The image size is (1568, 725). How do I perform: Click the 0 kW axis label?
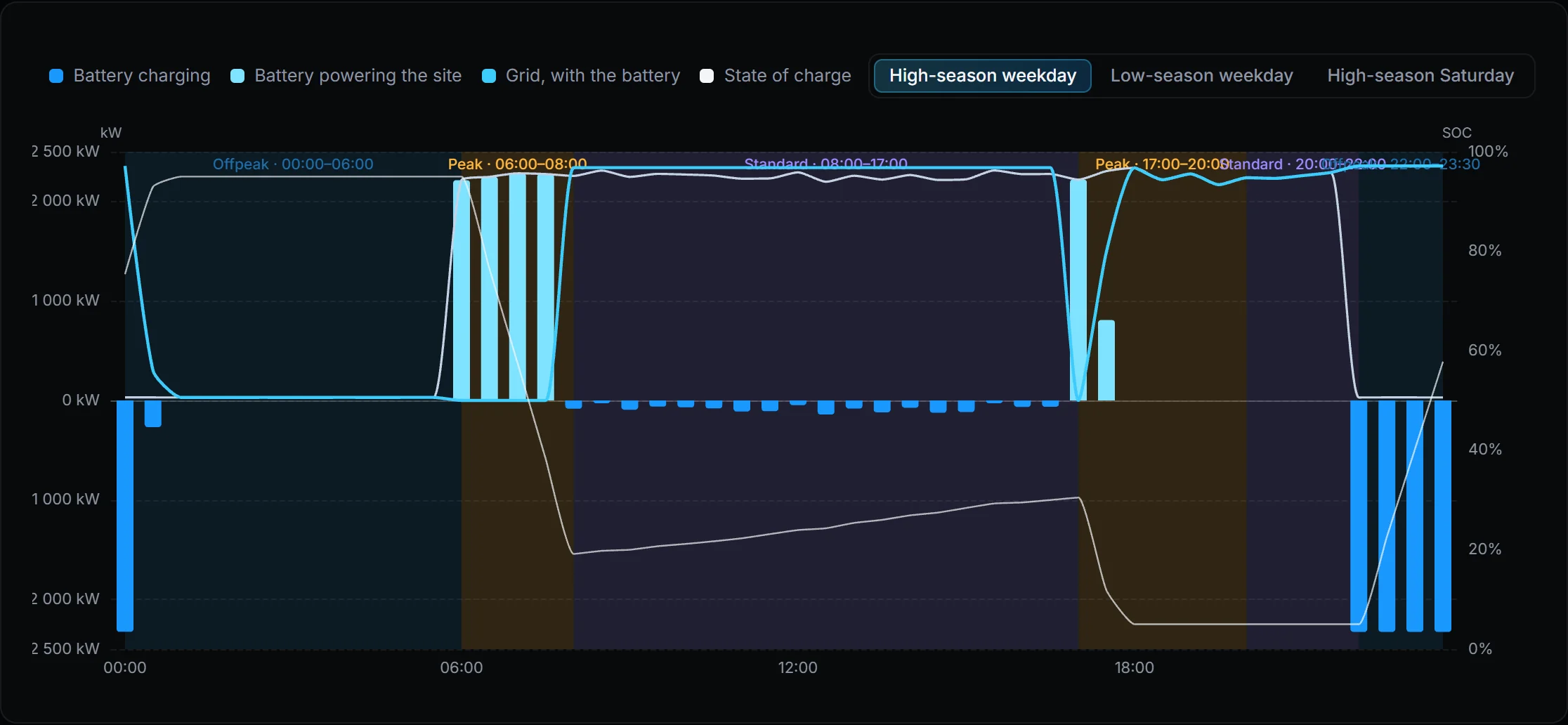coord(81,400)
